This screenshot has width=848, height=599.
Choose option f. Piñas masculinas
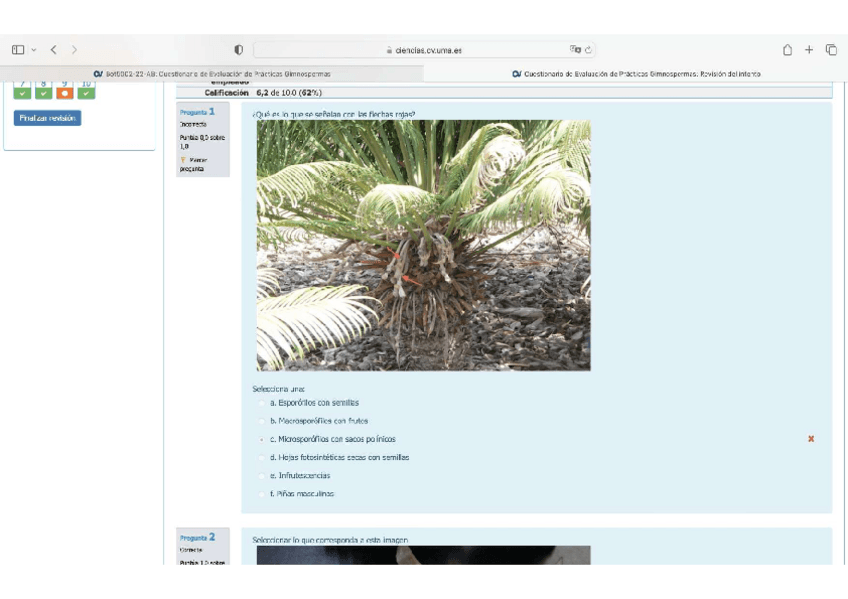(262, 494)
